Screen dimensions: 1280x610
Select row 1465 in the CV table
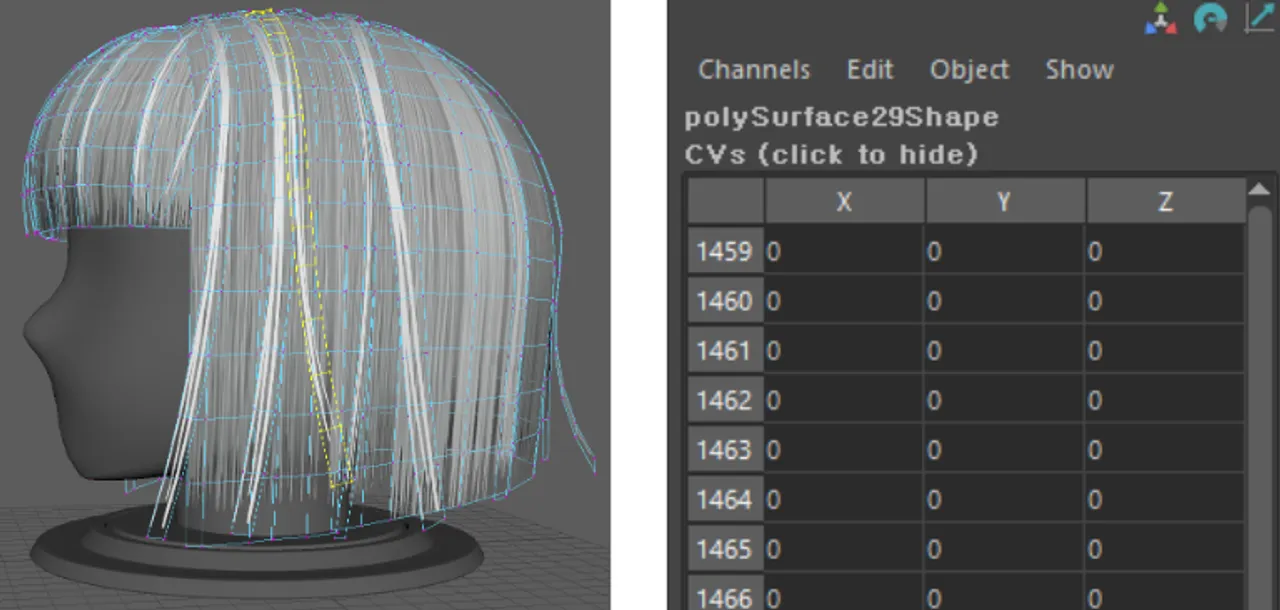(x=724, y=549)
